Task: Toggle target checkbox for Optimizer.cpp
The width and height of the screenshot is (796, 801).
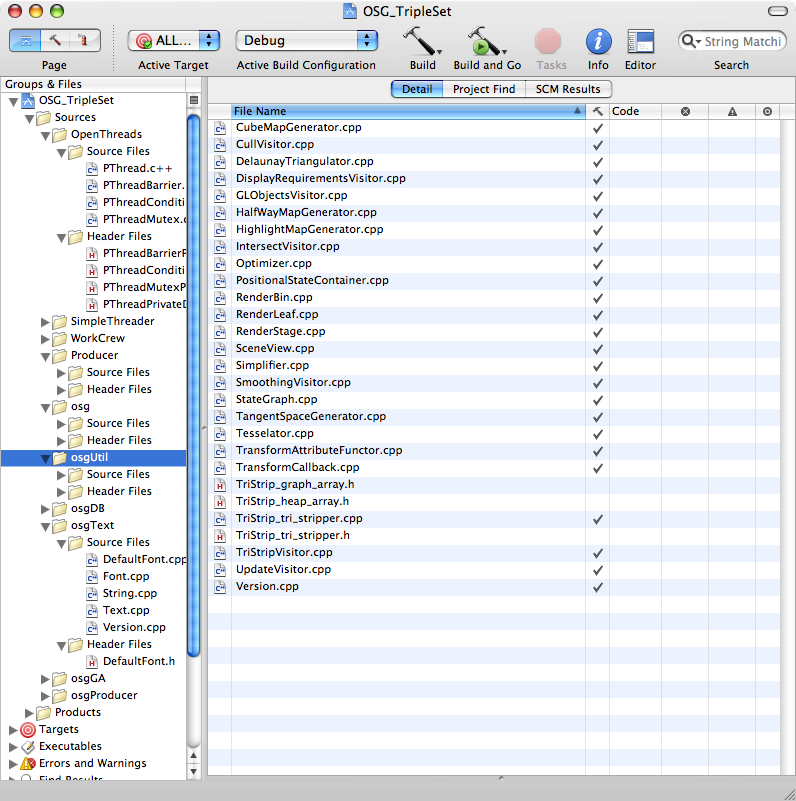Action: pos(598,264)
